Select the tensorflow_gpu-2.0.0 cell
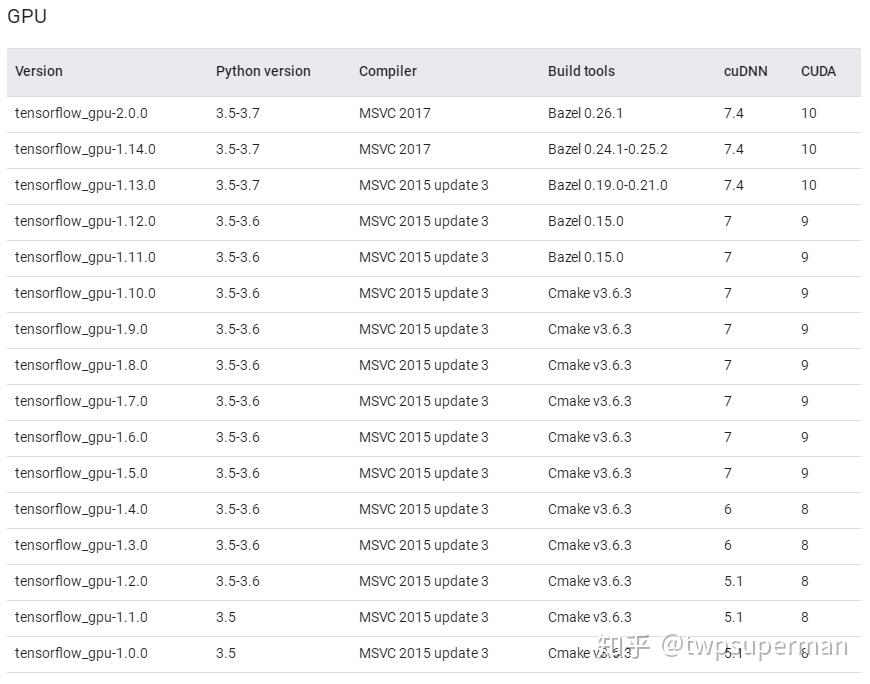 (81, 114)
